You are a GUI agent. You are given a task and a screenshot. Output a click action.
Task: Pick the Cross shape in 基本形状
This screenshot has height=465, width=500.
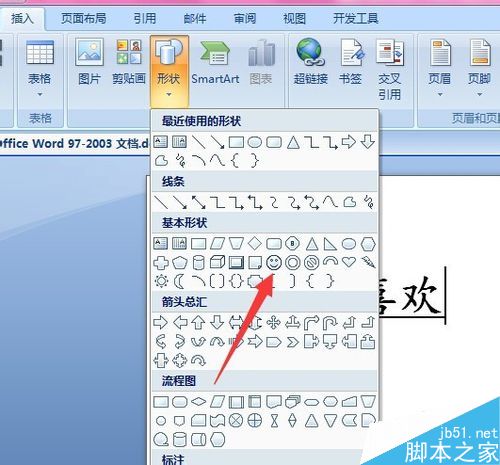pyautogui.click(x=161, y=263)
